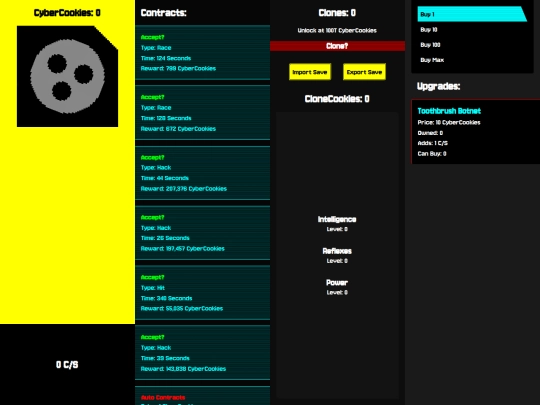This screenshot has width=540, height=405.
Task: Click the Upgrades: heading
Action: (438, 86)
